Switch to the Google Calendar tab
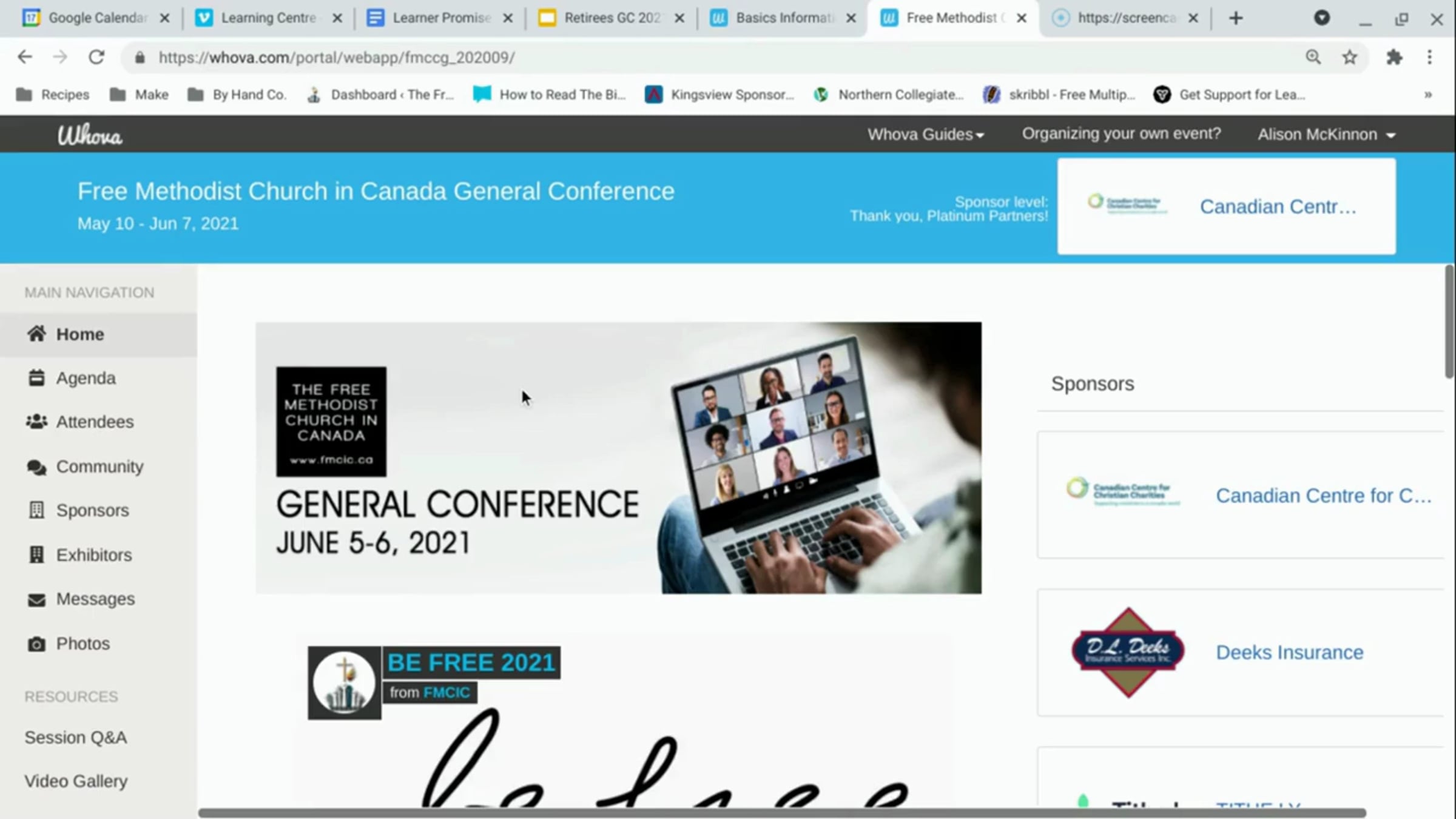This screenshot has height=819, width=1456. tap(96, 18)
